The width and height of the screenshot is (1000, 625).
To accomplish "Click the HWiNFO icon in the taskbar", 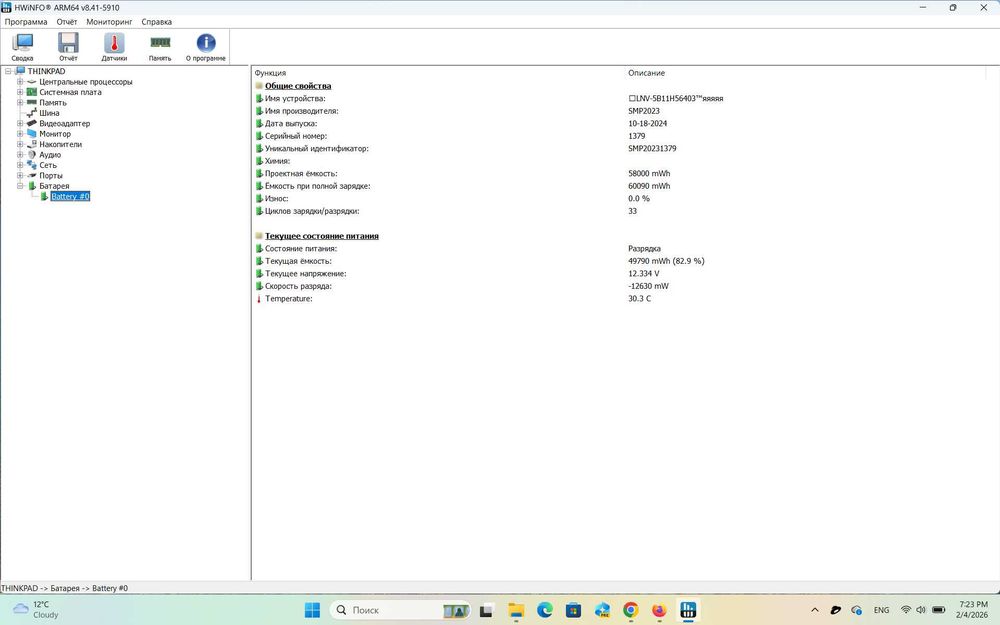I will pyautogui.click(x=688, y=610).
